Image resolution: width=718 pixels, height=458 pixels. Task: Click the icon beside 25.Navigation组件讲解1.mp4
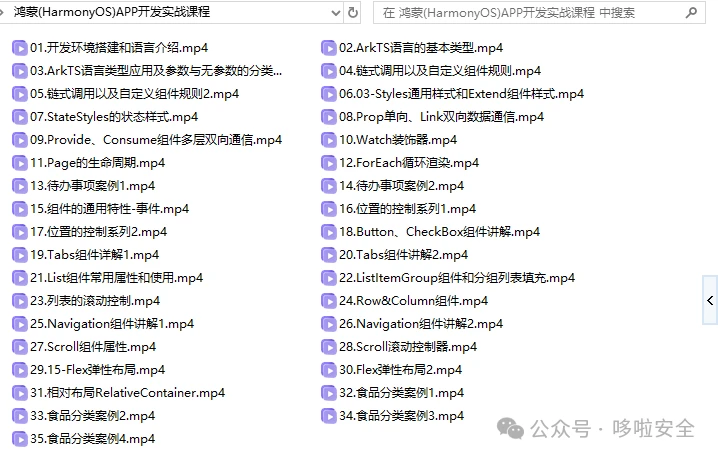(x=20, y=324)
